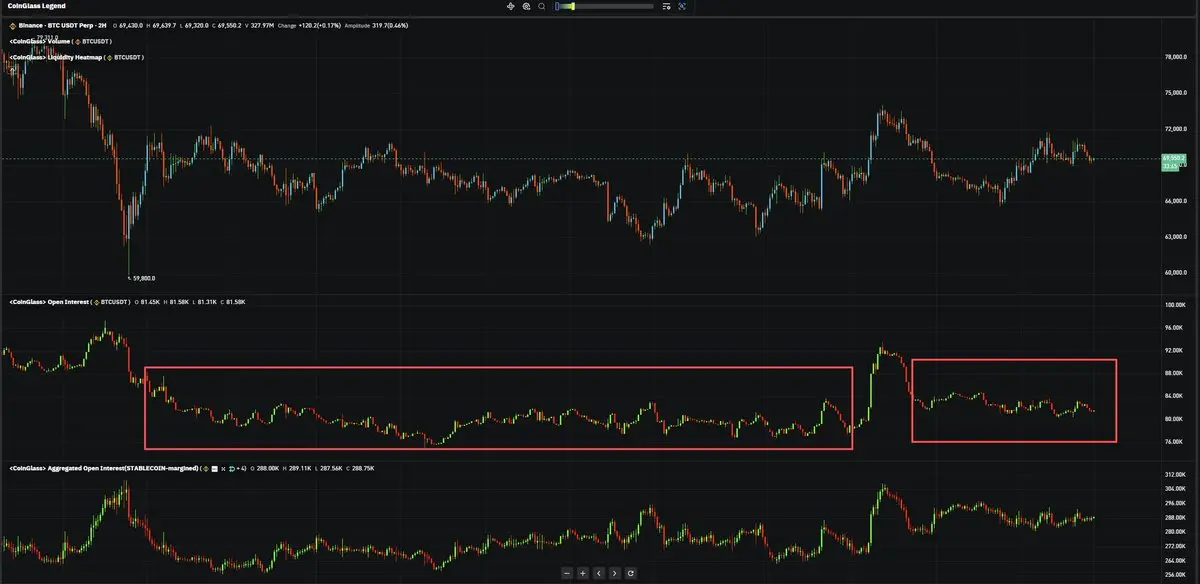Zoom in the chart with plus button
Image resolution: width=1200 pixels, height=584 pixels.
tap(583, 573)
